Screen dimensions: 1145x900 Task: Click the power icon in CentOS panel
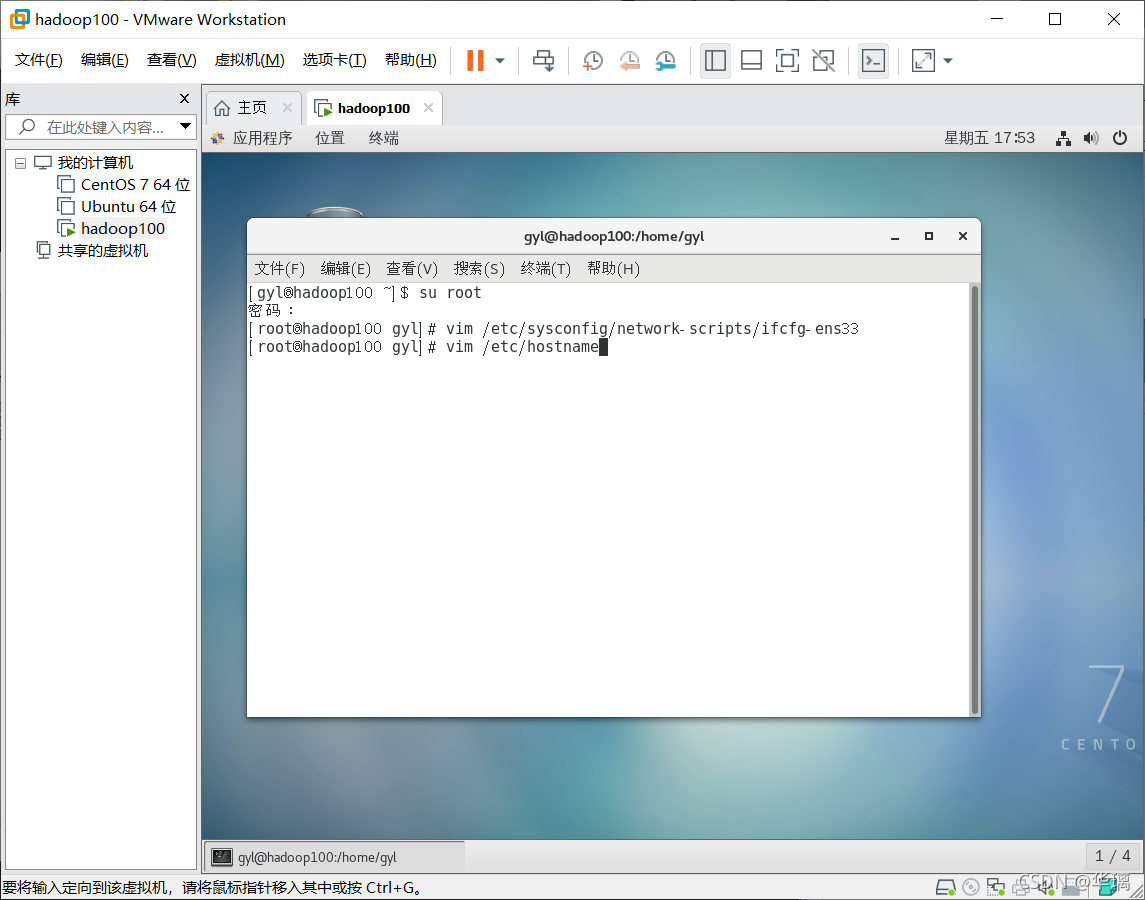point(1120,138)
